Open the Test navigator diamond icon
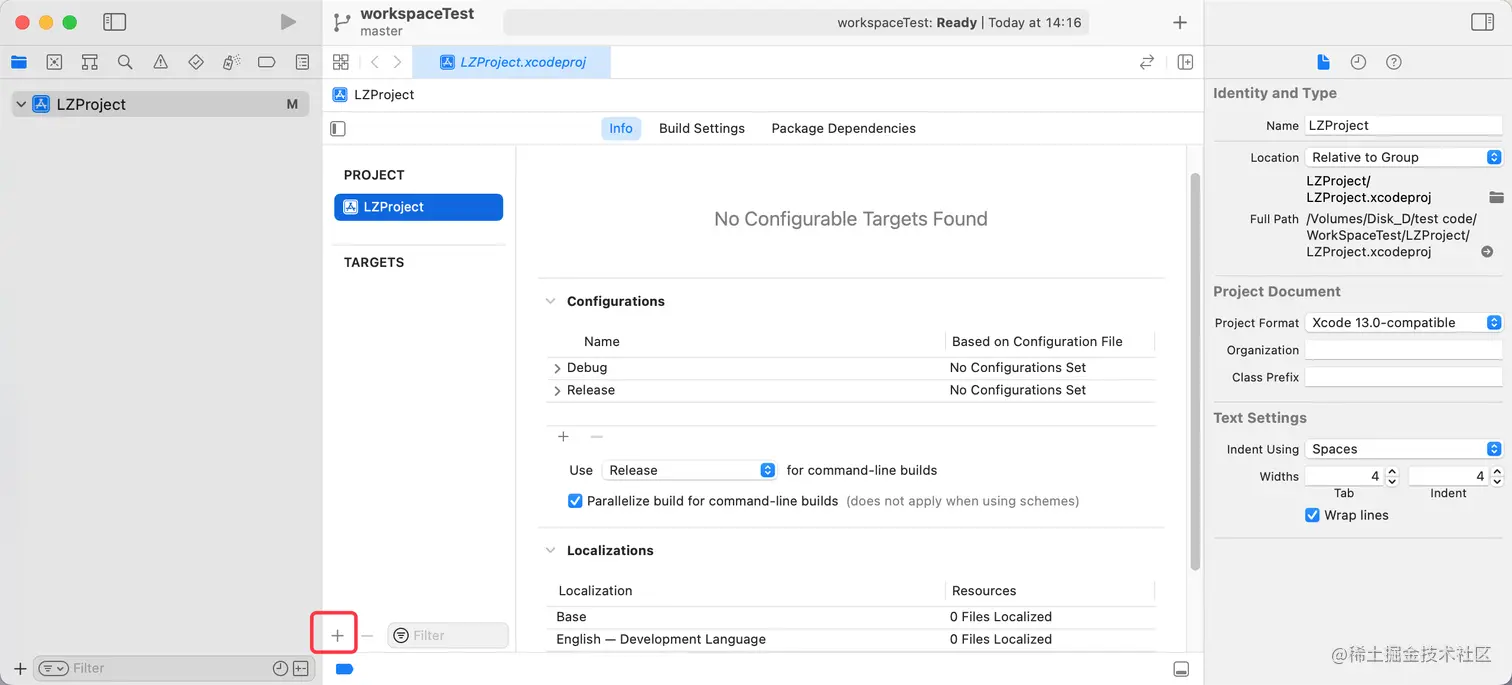Image resolution: width=1512 pixels, height=685 pixels. click(x=196, y=62)
